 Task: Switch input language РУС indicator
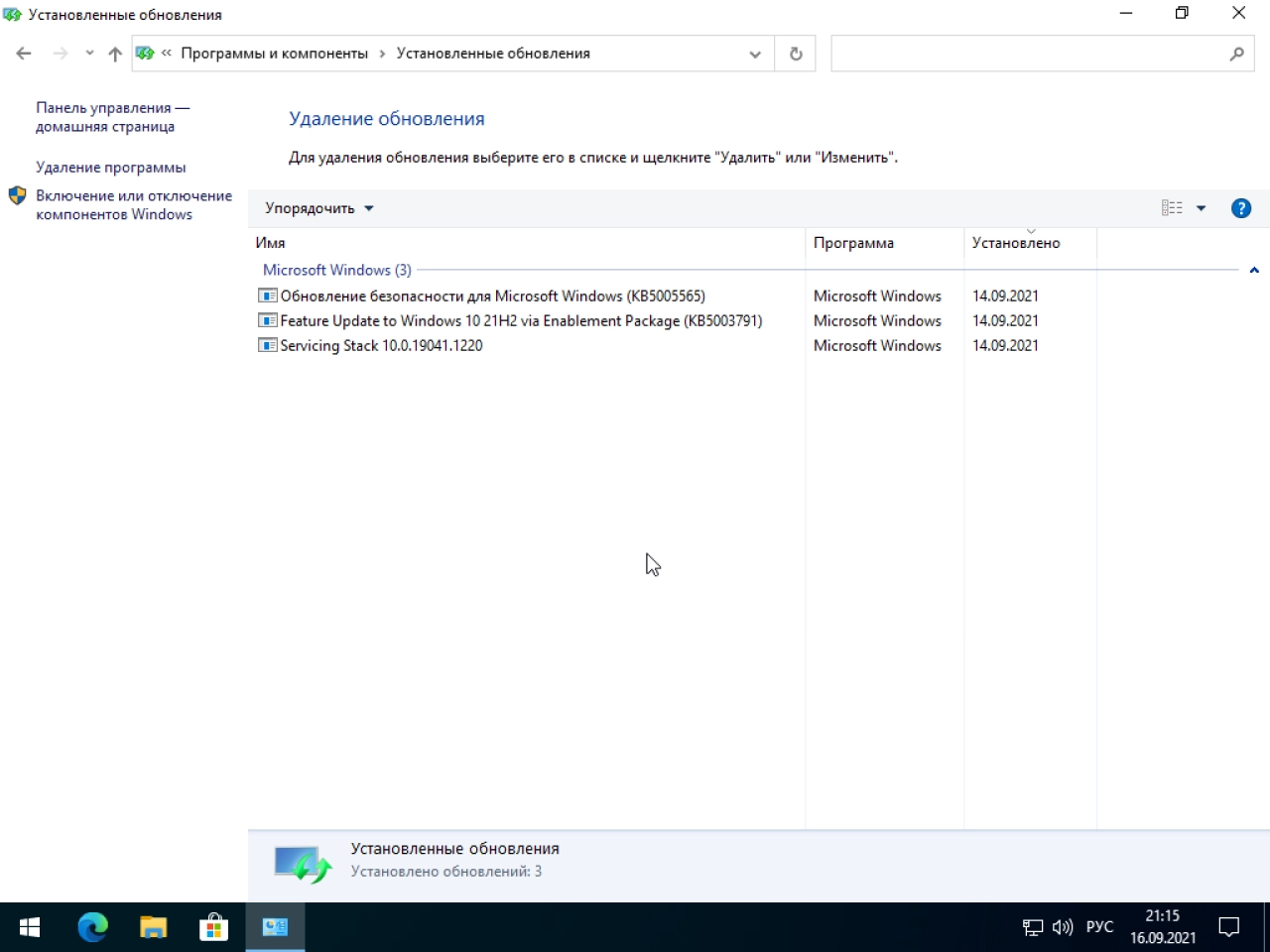click(1099, 927)
